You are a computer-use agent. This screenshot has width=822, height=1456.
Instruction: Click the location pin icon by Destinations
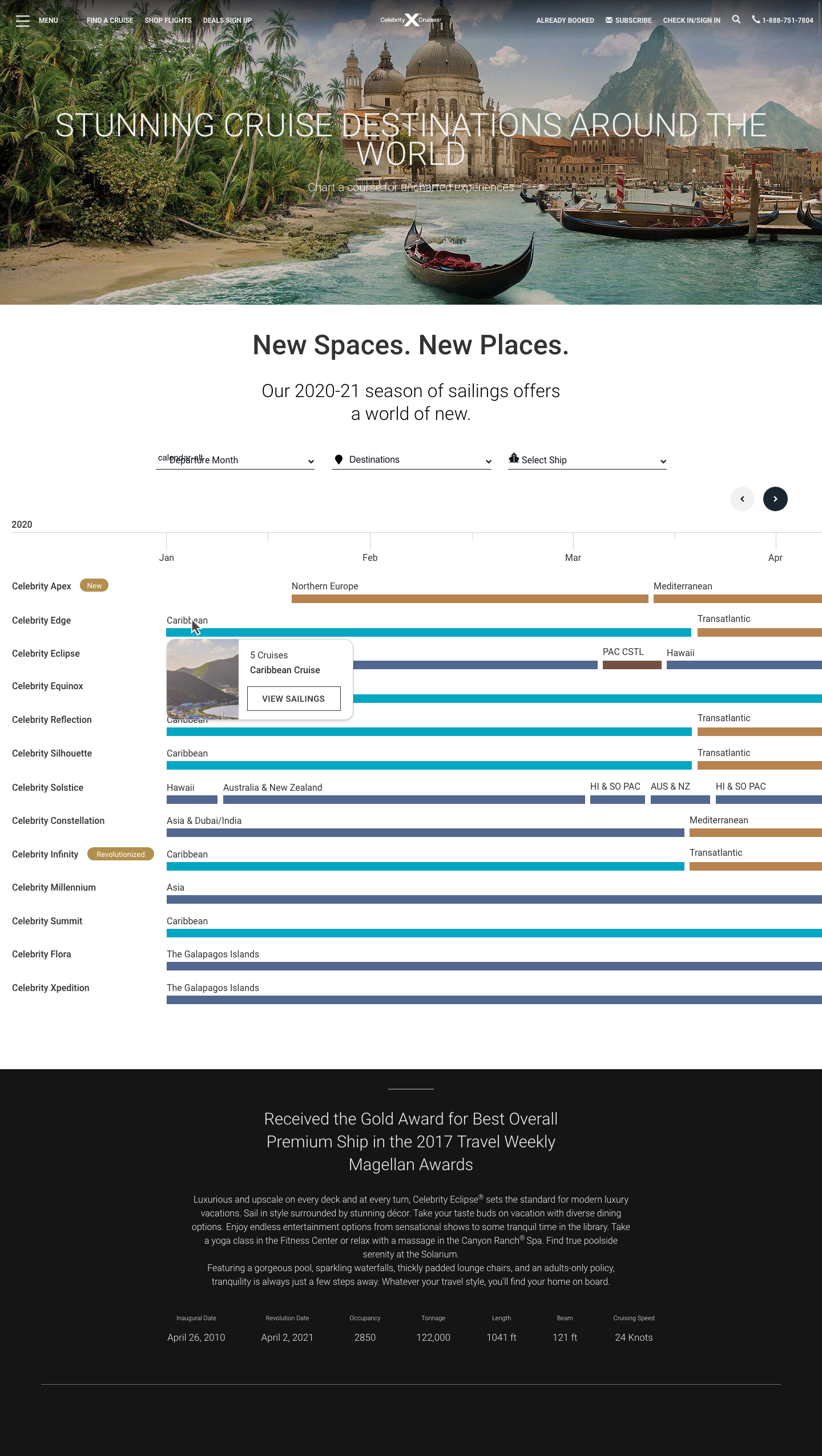[339, 460]
